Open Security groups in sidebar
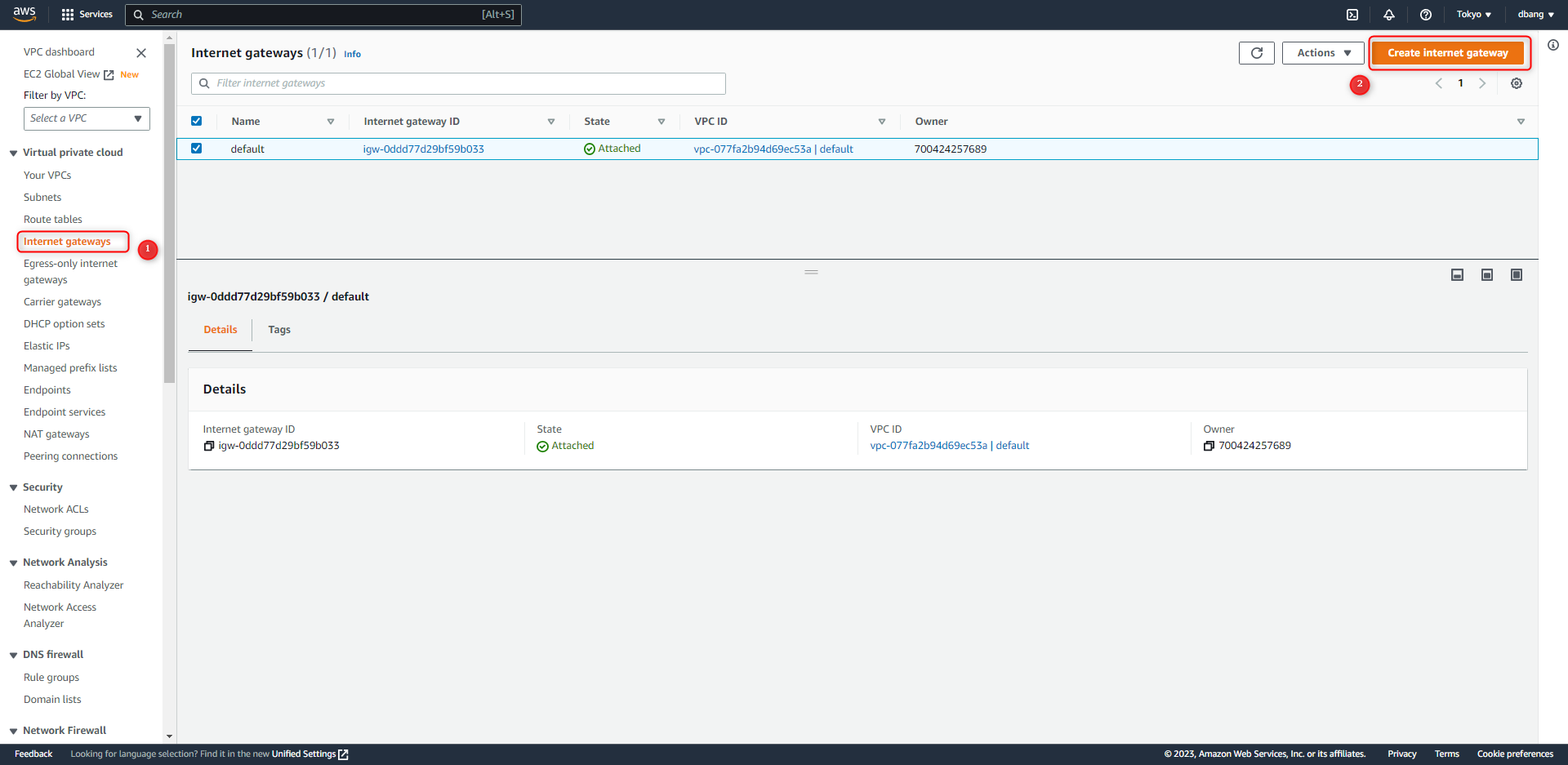This screenshot has width=1568, height=765. pyautogui.click(x=60, y=531)
